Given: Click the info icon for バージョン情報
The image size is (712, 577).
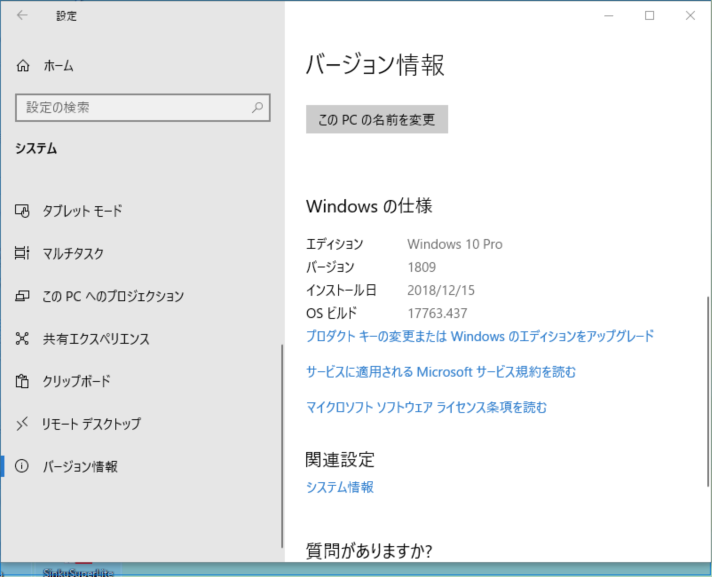Looking at the screenshot, I should (x=22, y=466).
